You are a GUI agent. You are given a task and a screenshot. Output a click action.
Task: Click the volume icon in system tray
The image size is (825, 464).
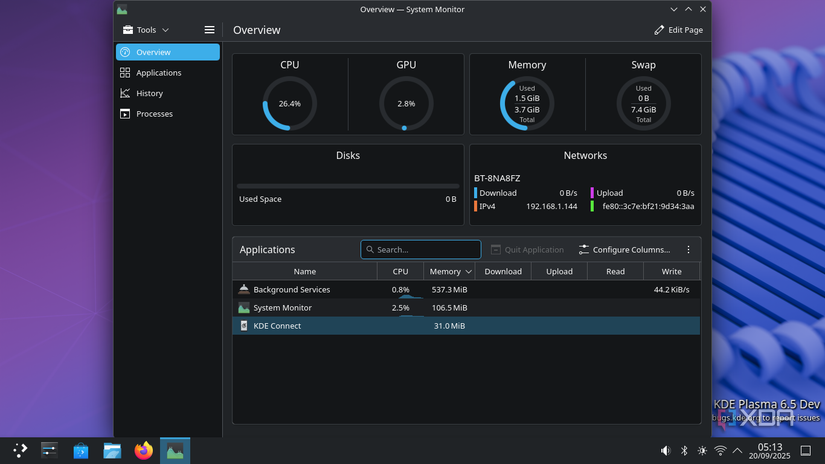tap(666, 451)
